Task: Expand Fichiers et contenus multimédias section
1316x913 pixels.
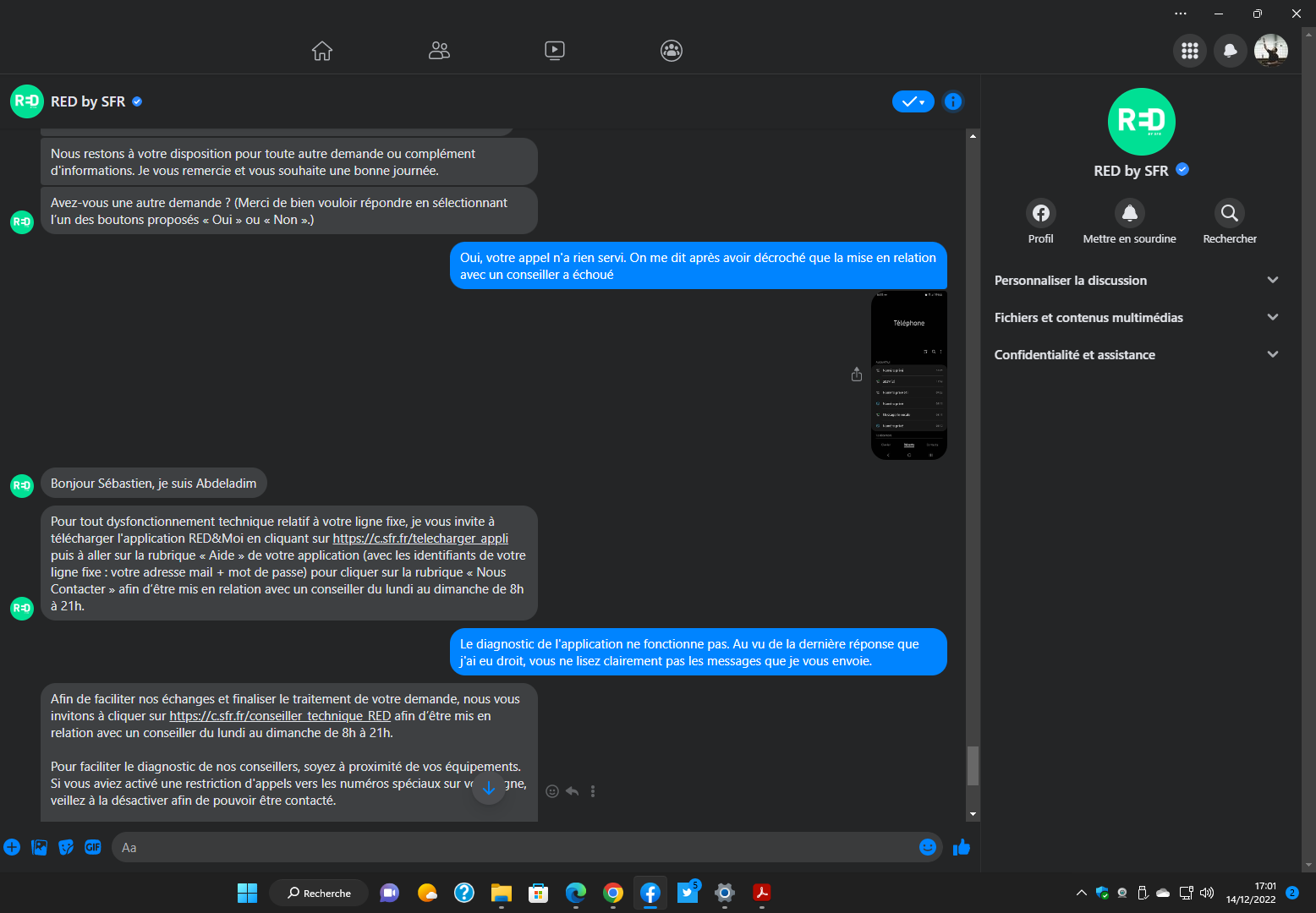Action: pyautogui.click(x=1137, y=318)
